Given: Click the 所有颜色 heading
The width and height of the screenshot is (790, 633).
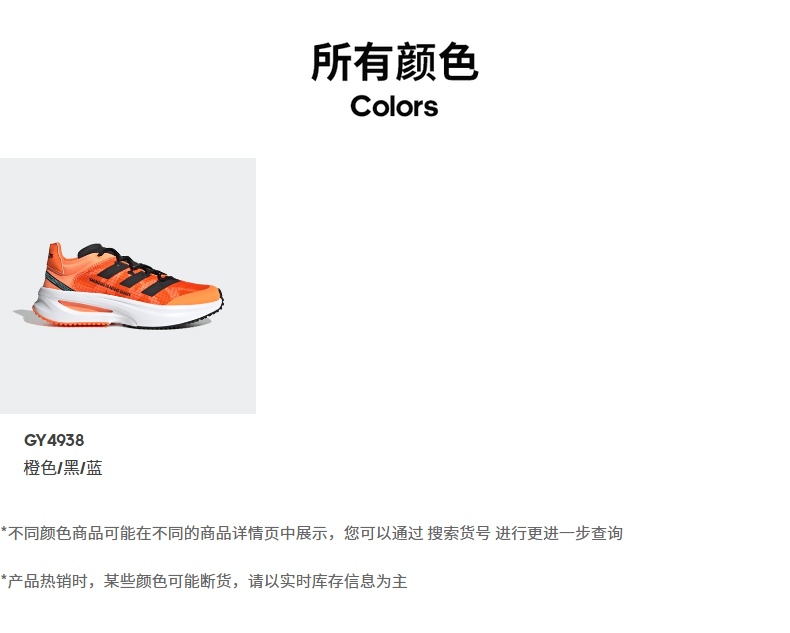Looking at the screenshot, I should click(x=394, y=62).
